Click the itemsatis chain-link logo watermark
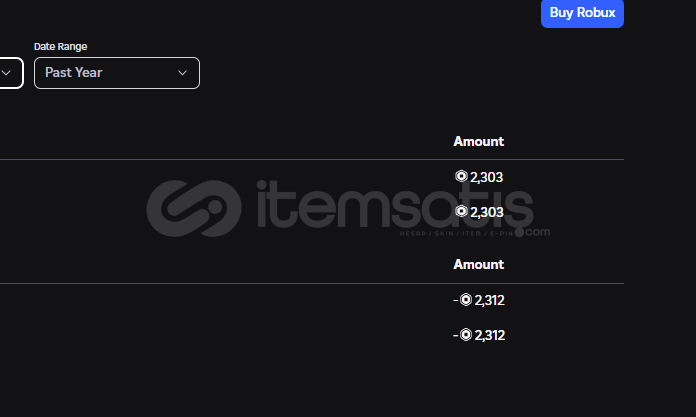Screen dimensions: 696x417 [x=194, y=208]
